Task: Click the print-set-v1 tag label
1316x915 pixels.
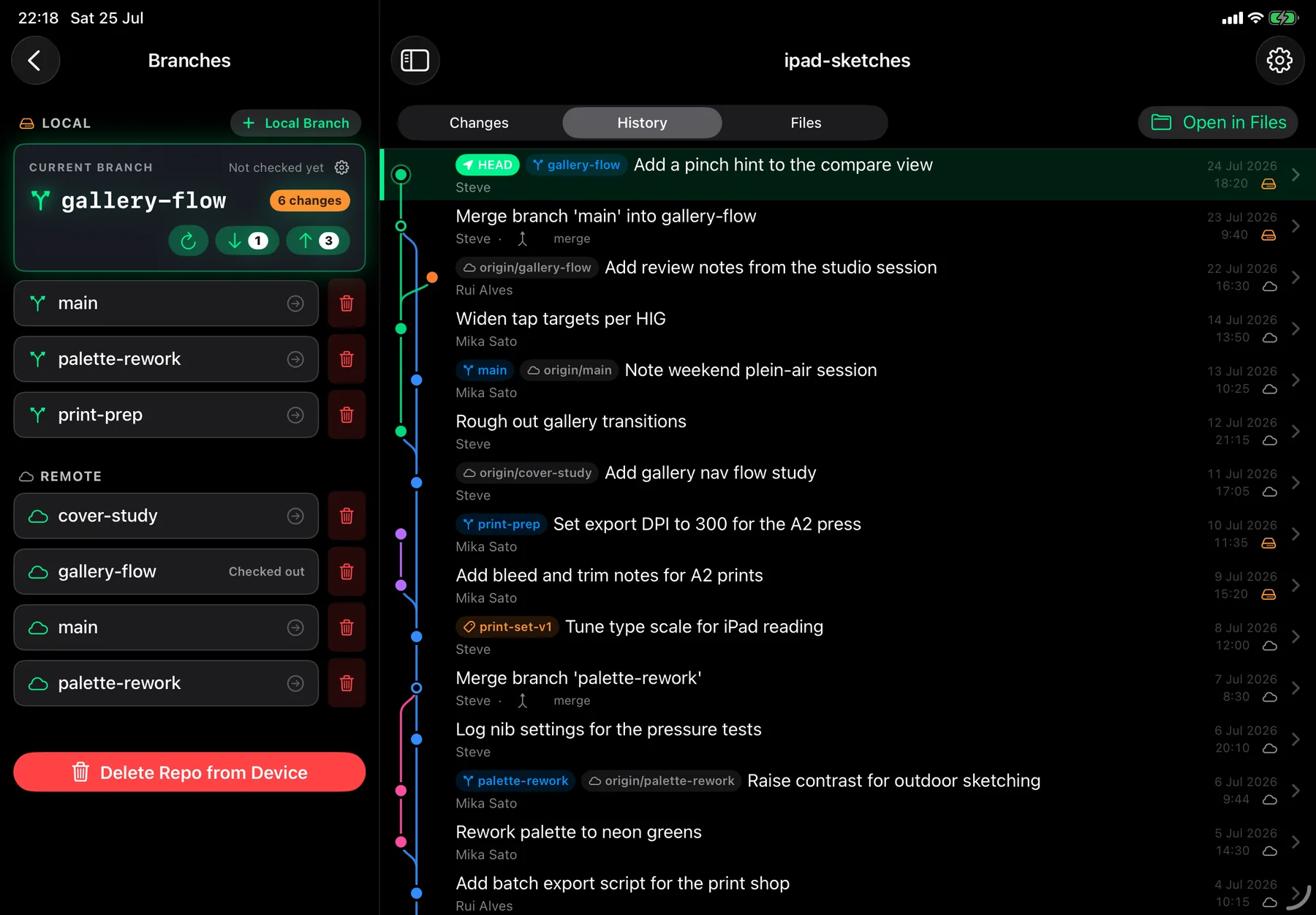Action: click(507, 627)
